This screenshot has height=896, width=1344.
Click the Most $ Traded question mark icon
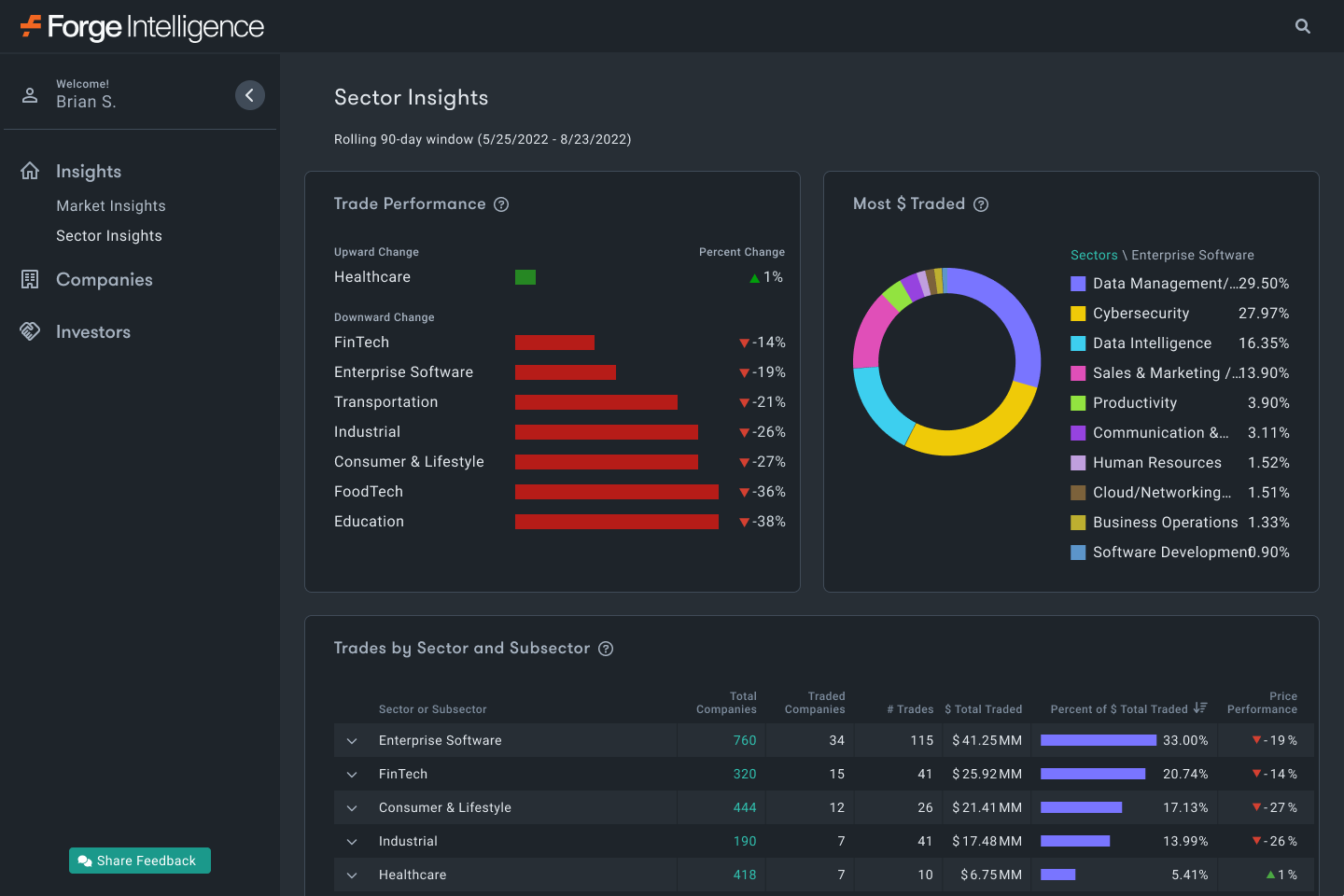click(981, 203)
